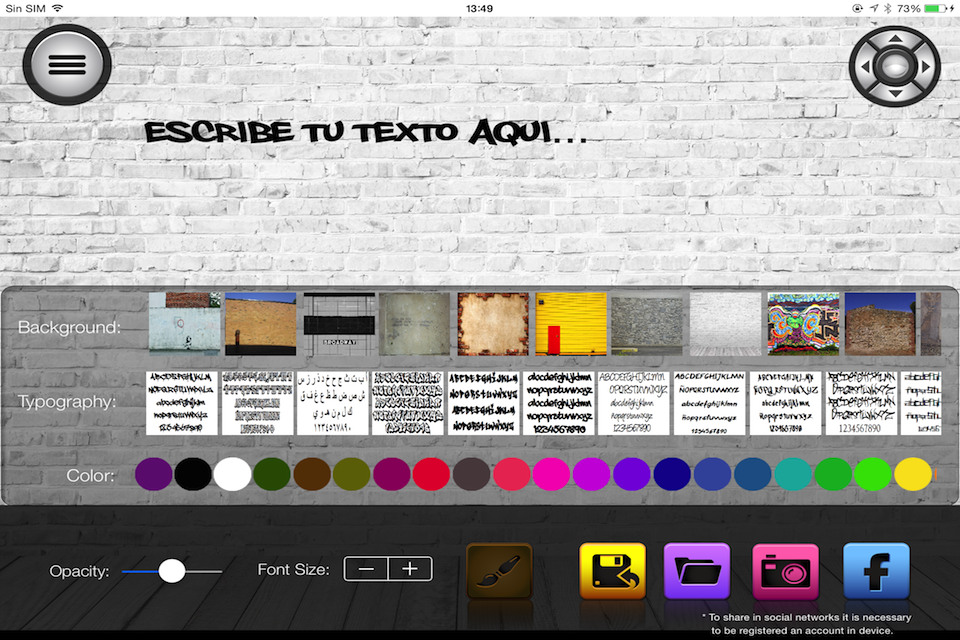The width and height of the screenshot is (960, 640).
Task: Click the pink camera icon
Action: [786, 571]
